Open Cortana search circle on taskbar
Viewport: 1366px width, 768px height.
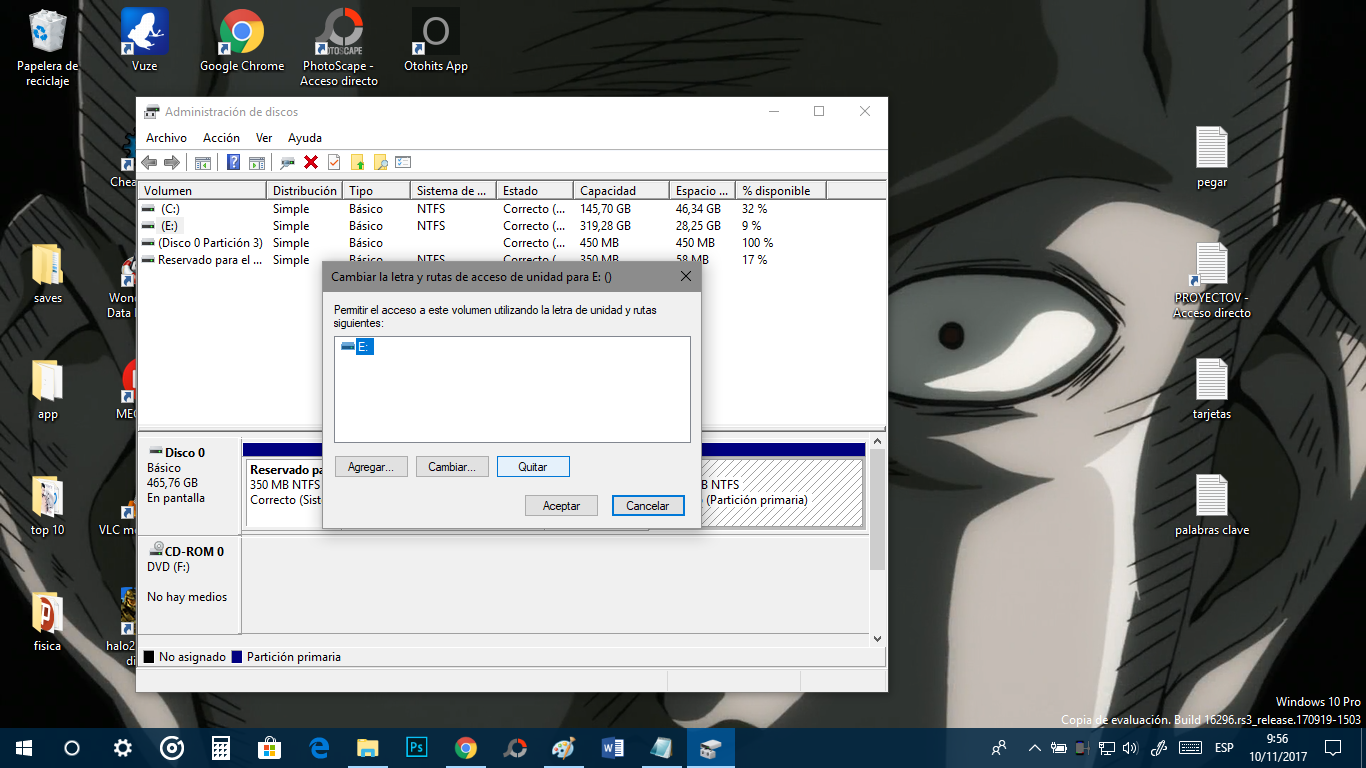coord(72,748)
